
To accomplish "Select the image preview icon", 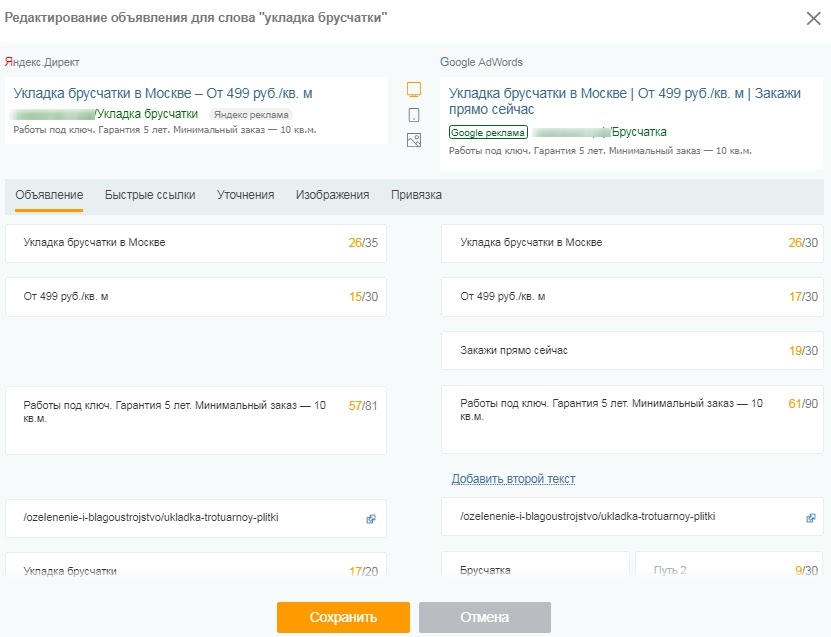I will point(414,140).
